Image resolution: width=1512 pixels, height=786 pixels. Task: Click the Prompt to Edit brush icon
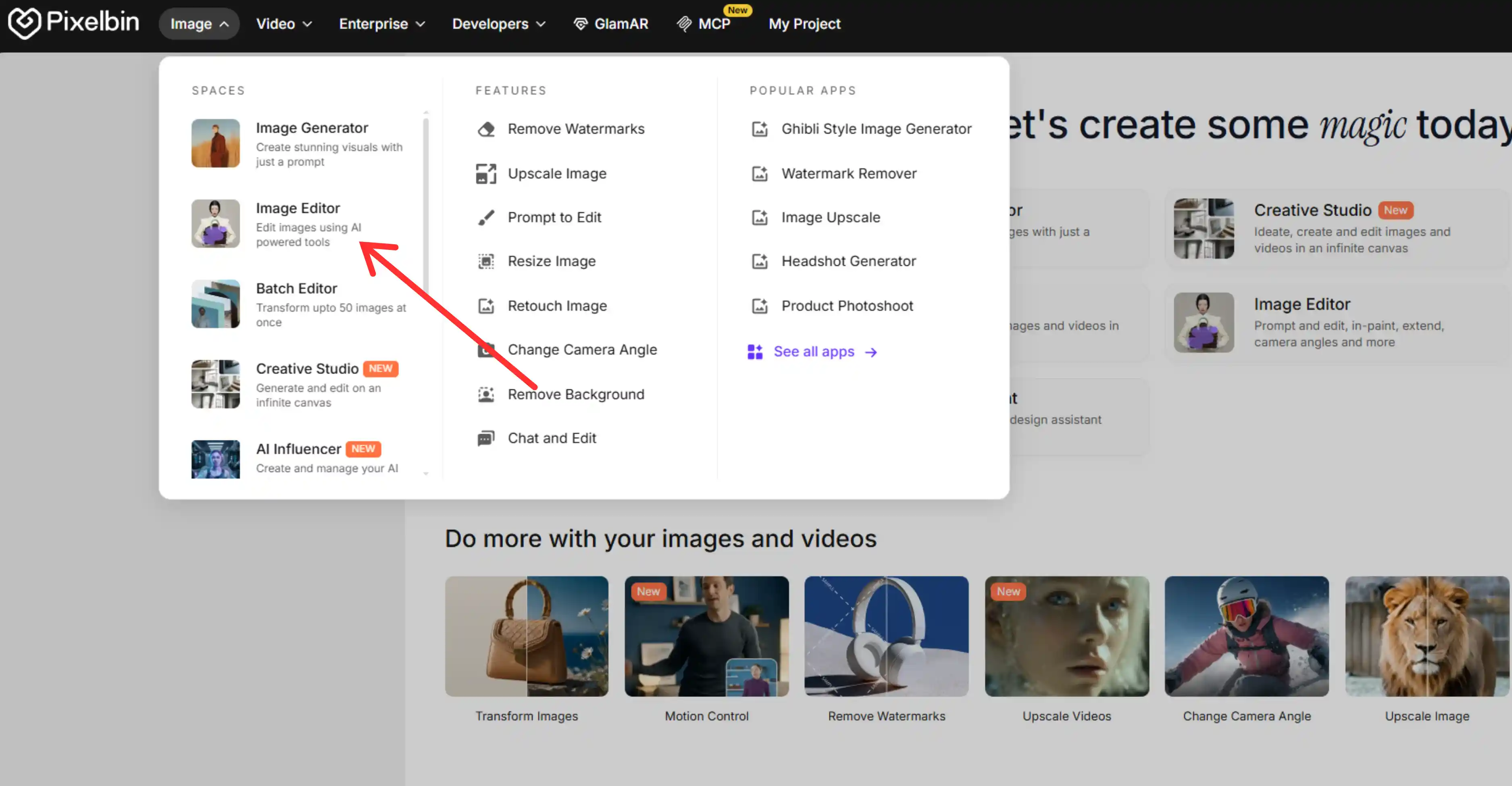coord(486,218)
